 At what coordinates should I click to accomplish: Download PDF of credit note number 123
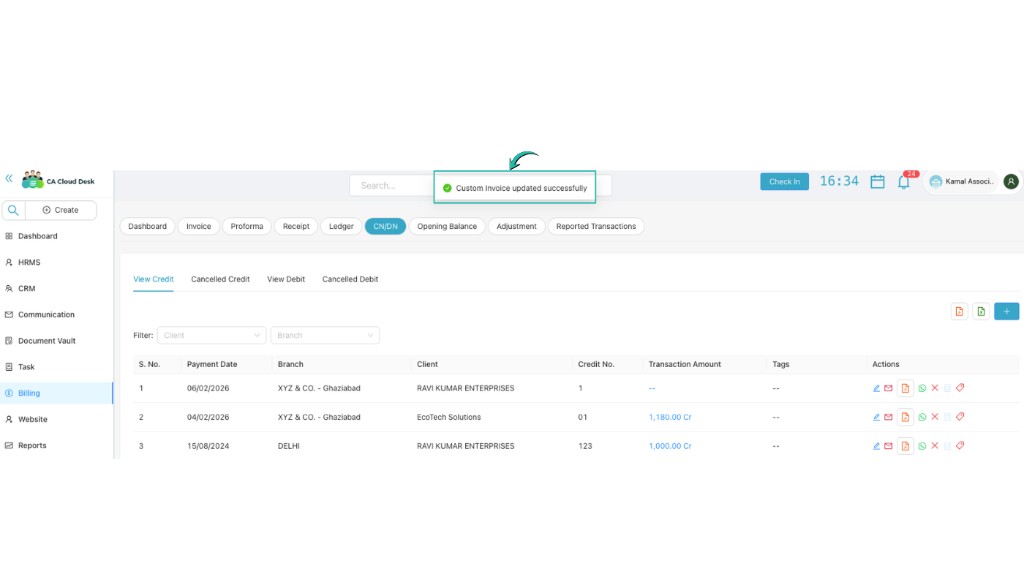(x=905, y=446)
